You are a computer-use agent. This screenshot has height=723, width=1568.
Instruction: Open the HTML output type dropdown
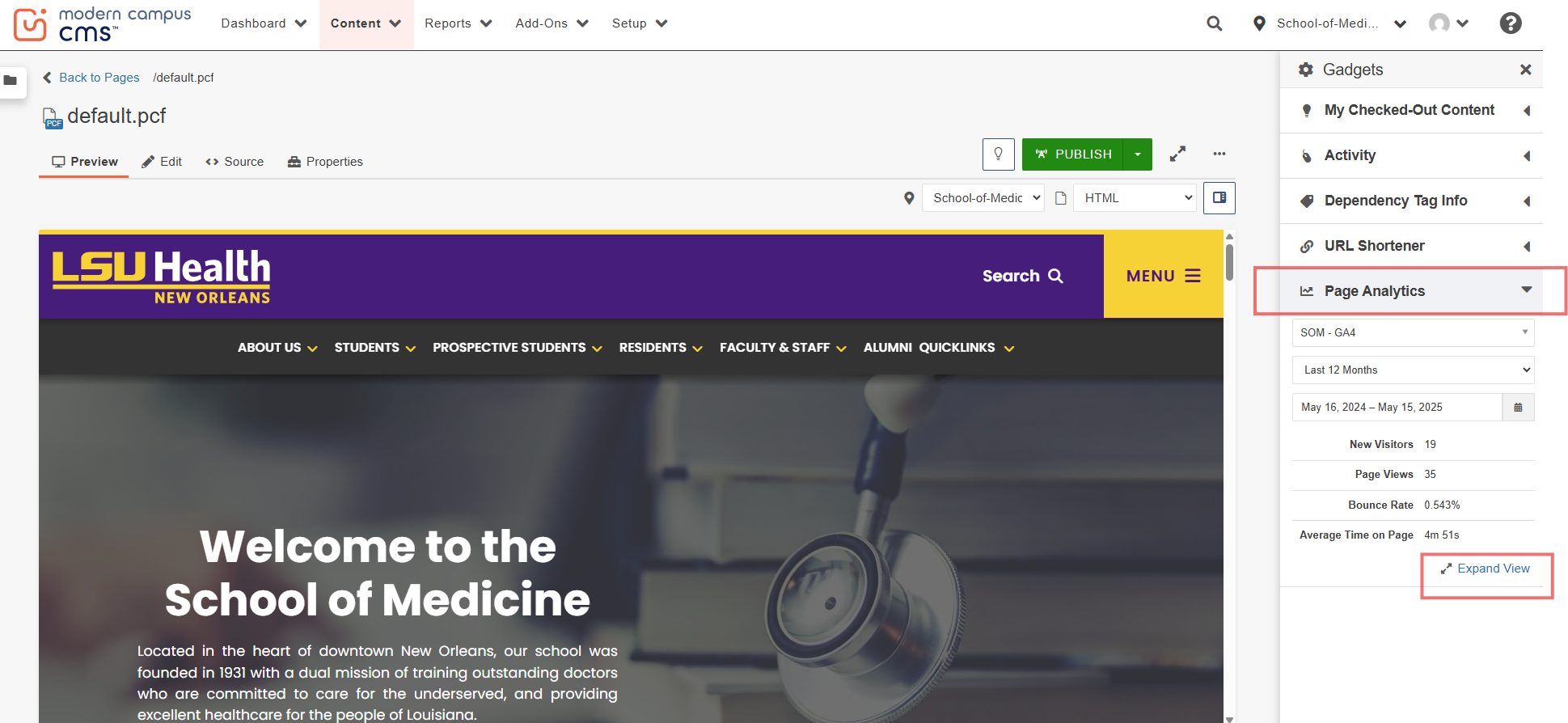1135,198
